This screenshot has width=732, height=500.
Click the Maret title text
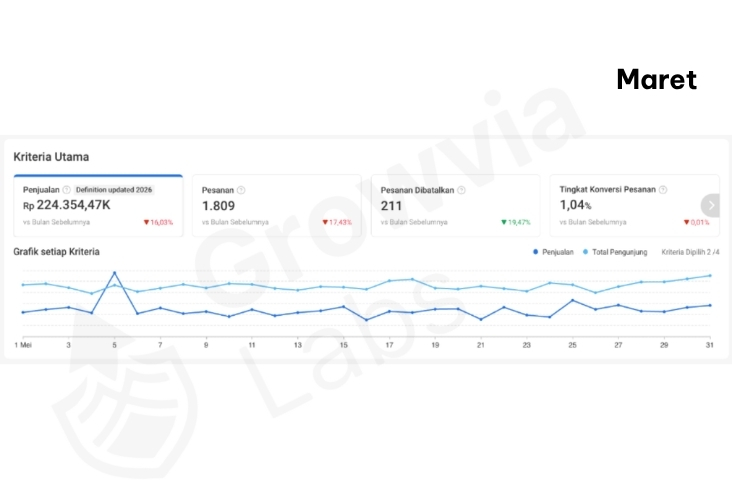point(656,79)
